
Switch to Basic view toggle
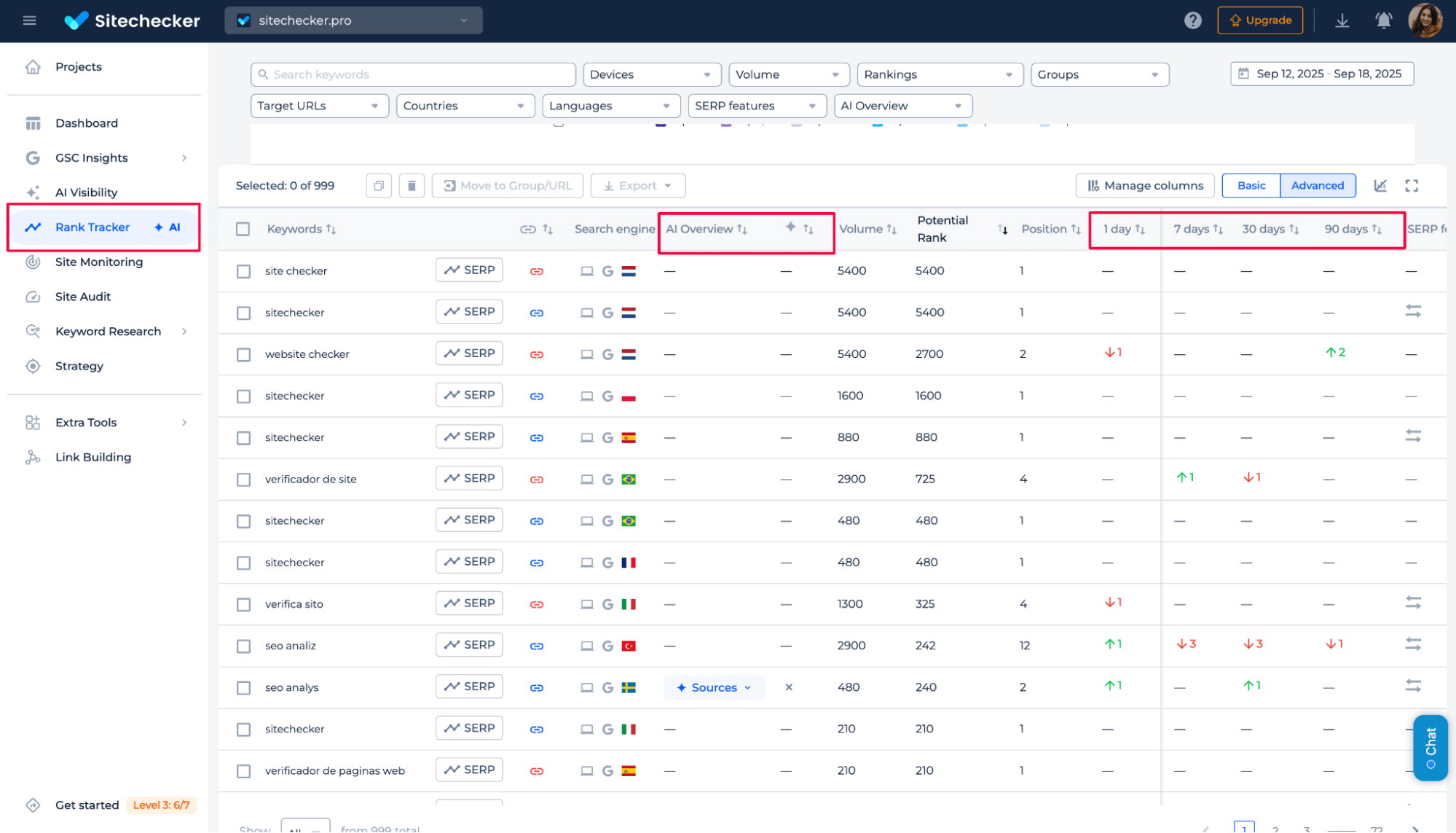1251,186
